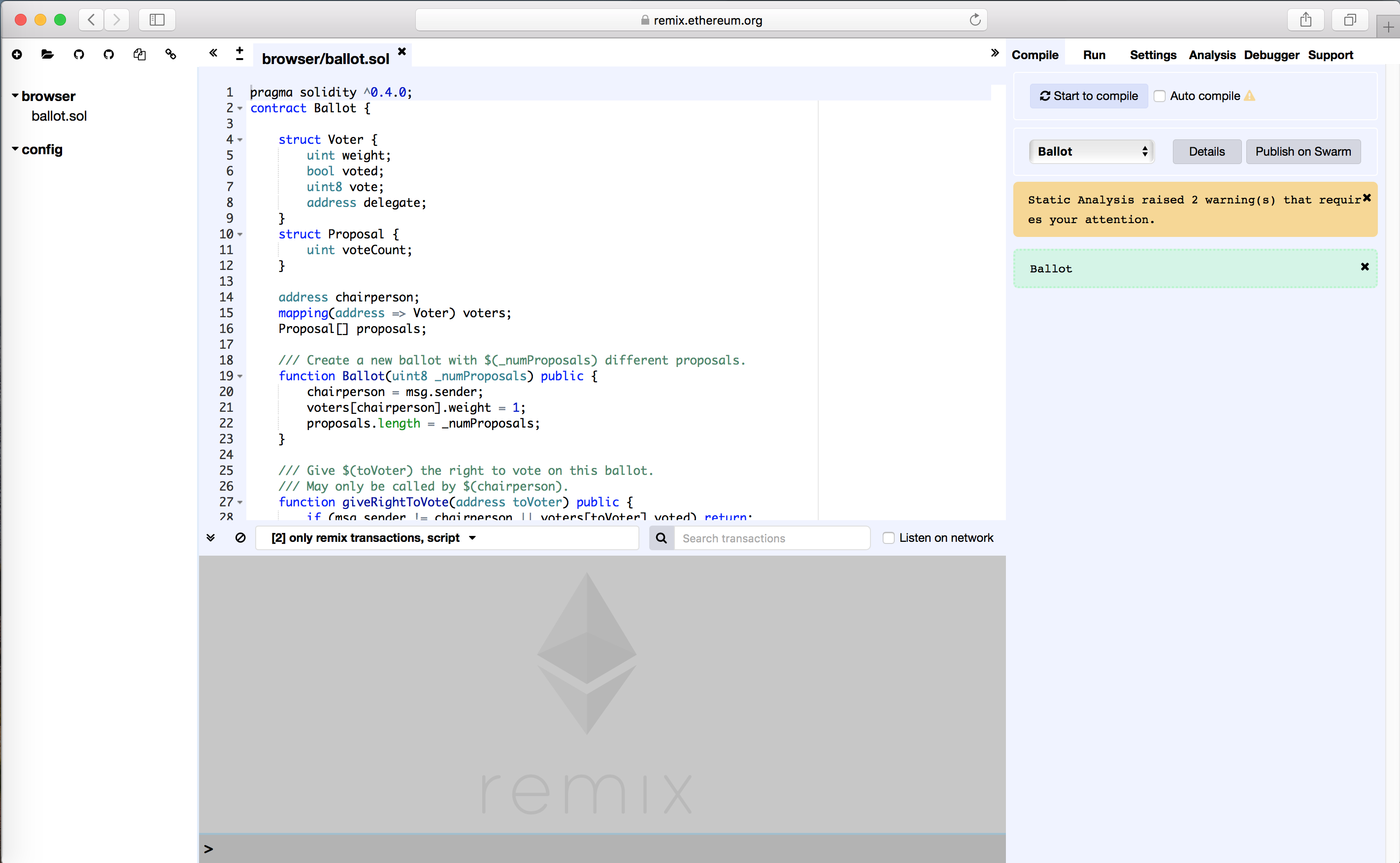Enable the Auto compile checkbox

[1160, 96]
